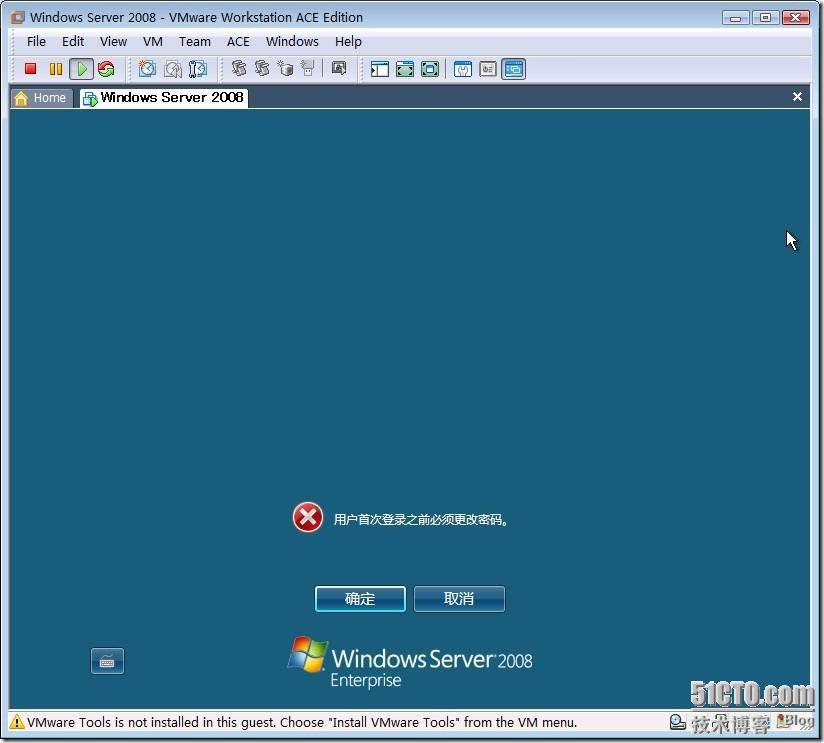This screenshot has height=743, width=824.
Task: Switch to quick switch mode icon
Action: coord(405,69)
